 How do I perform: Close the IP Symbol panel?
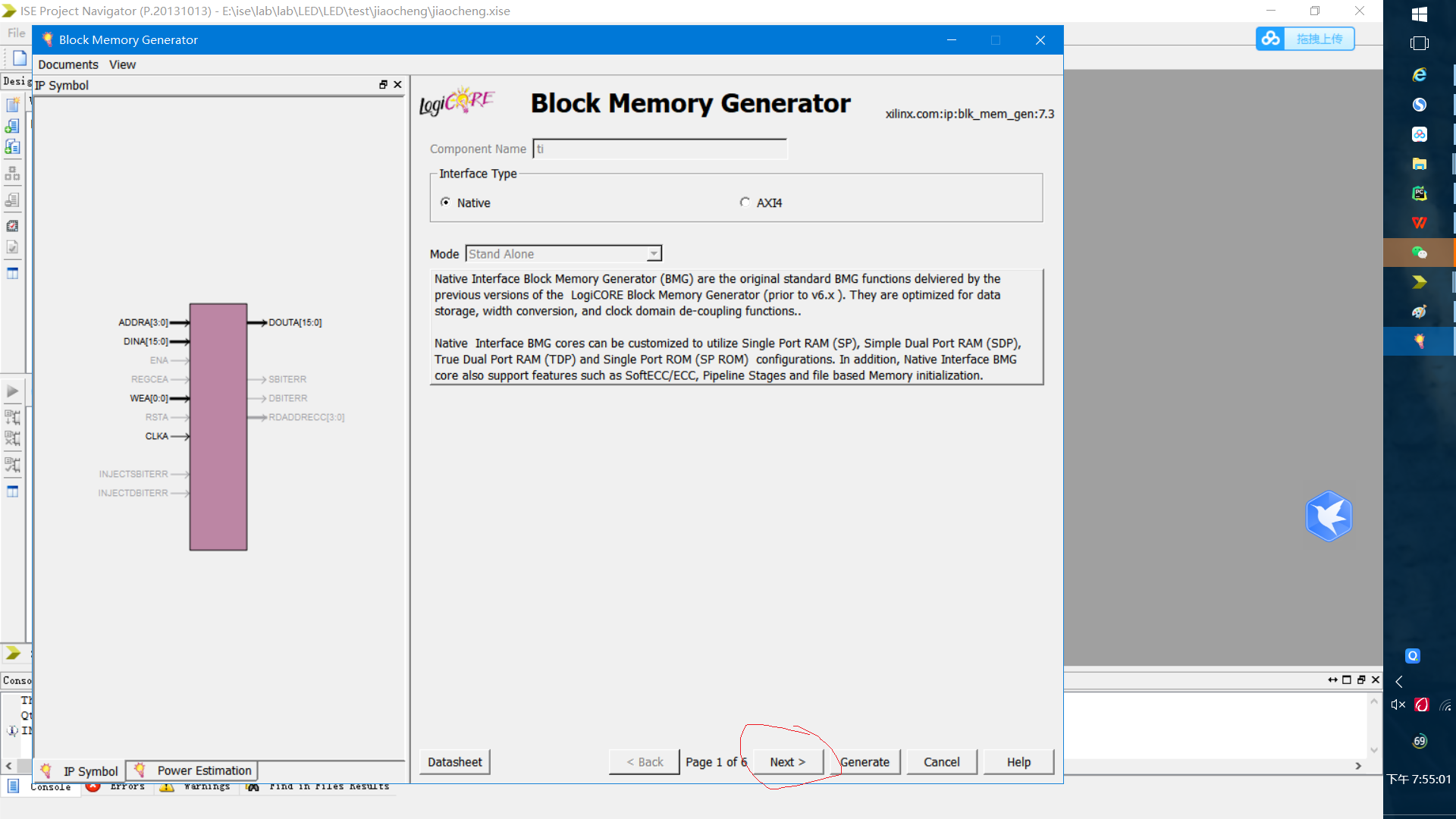pyautogui.click(x=397, y=85)
